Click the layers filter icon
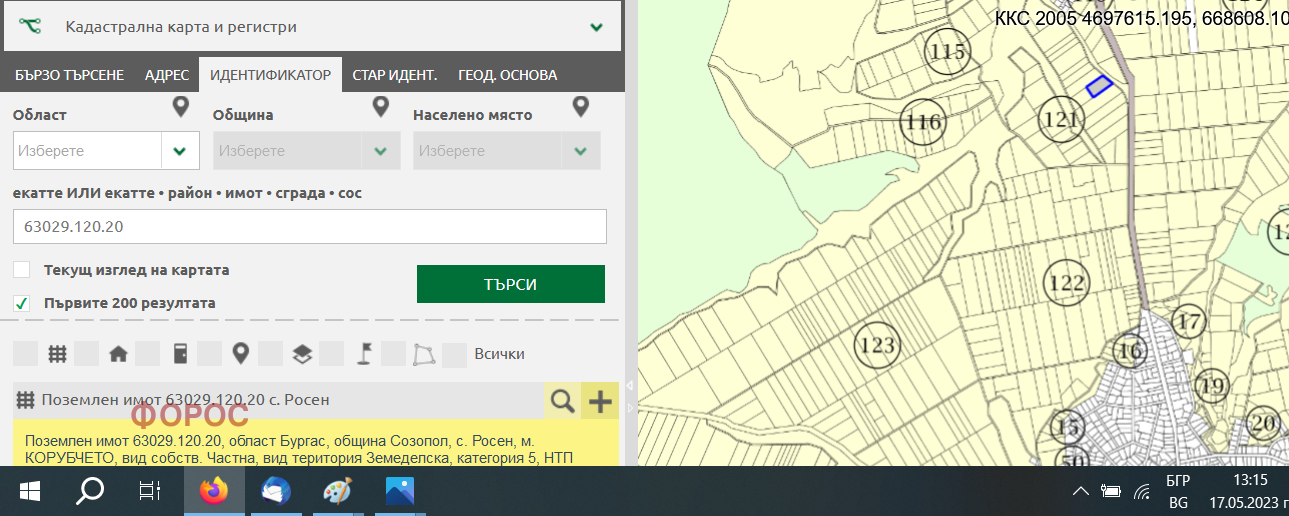Viewport: 1289px width, 516px height. (x=302, y=353)
